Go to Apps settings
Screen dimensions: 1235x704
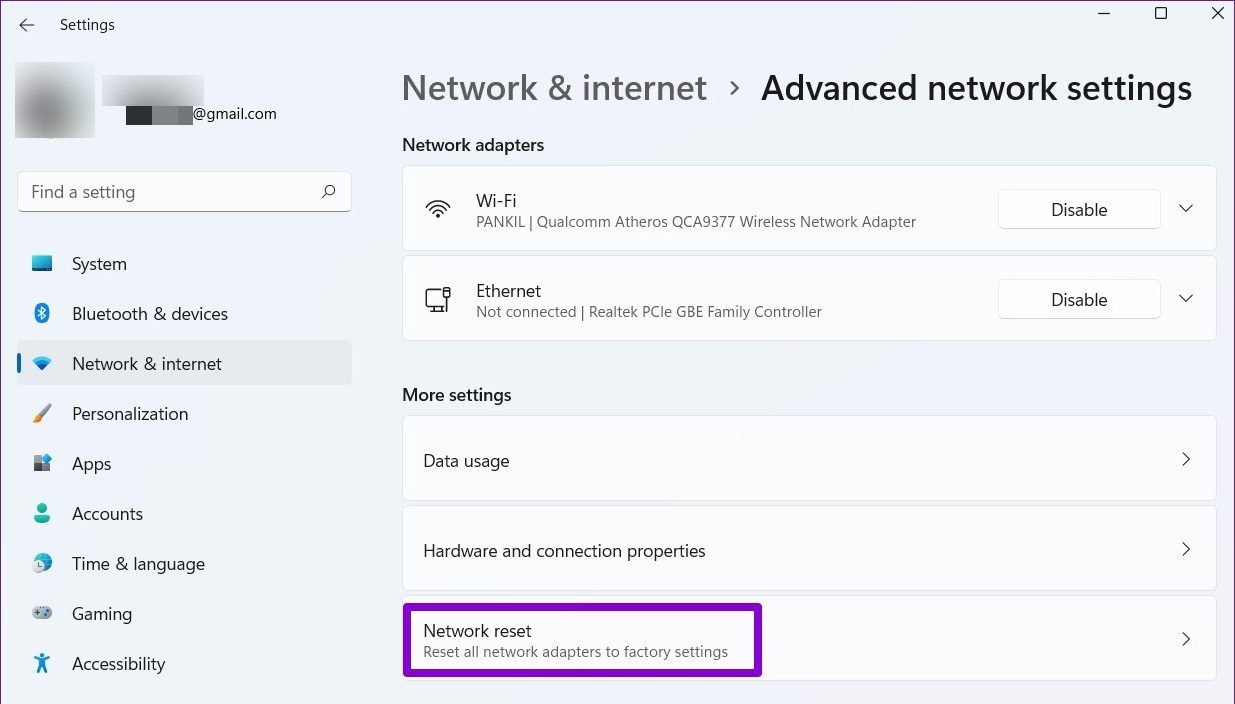(x=184, y=463)
